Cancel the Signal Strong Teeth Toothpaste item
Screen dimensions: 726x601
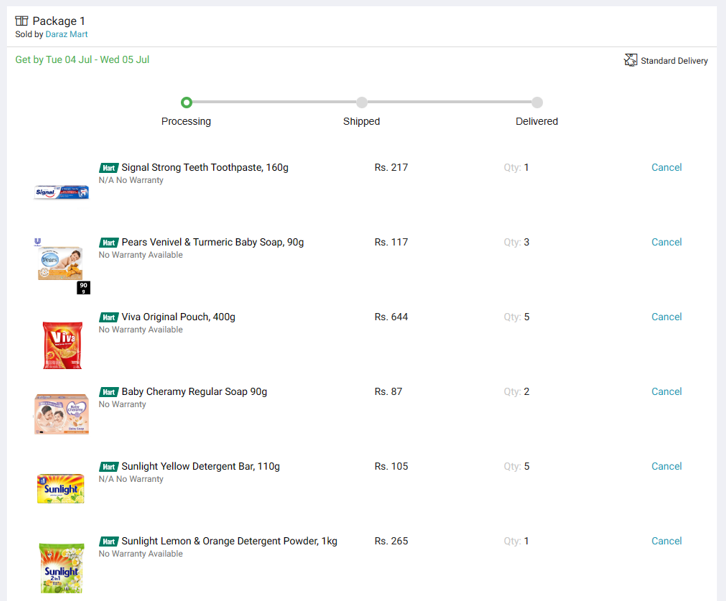tap(666, 168)
